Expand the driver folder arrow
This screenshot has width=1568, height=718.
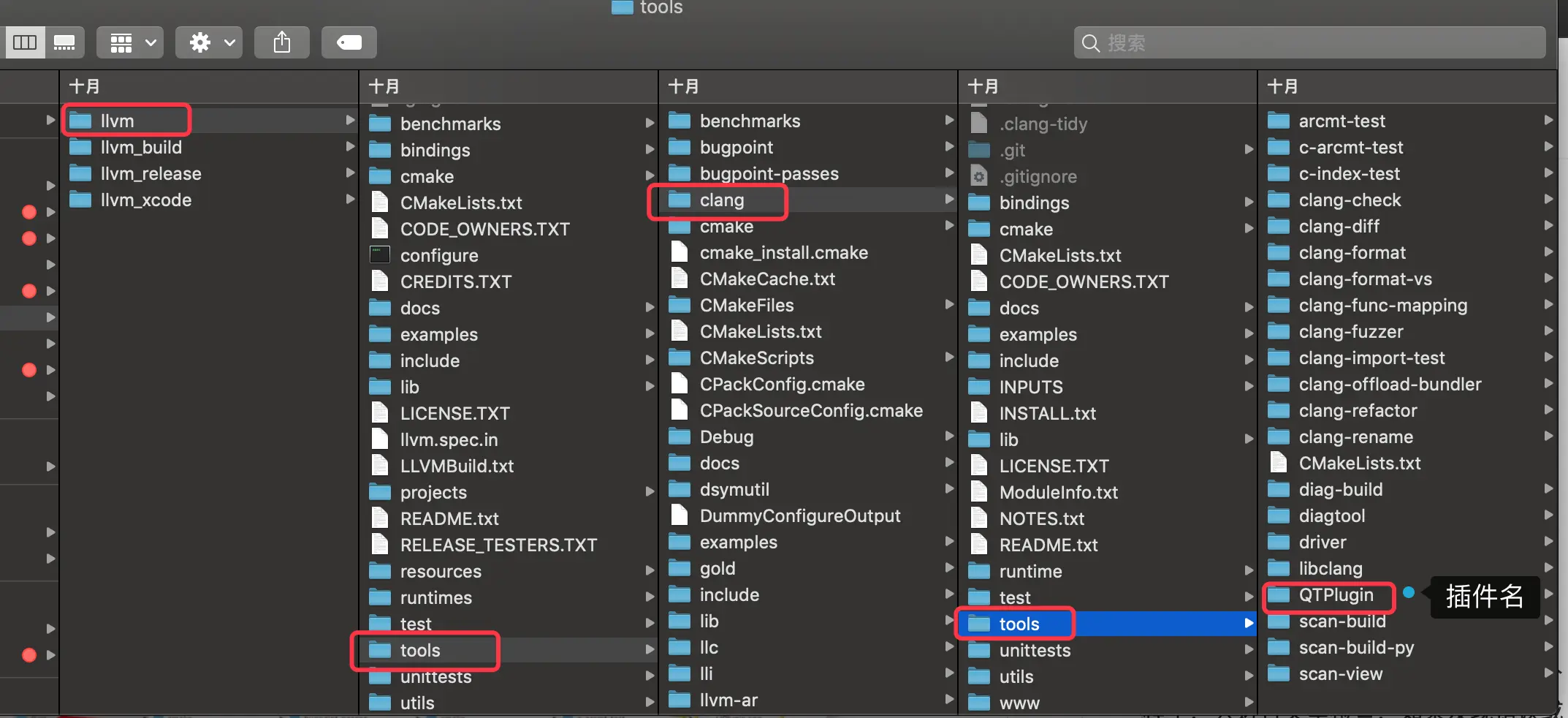tap(1548, 541)
